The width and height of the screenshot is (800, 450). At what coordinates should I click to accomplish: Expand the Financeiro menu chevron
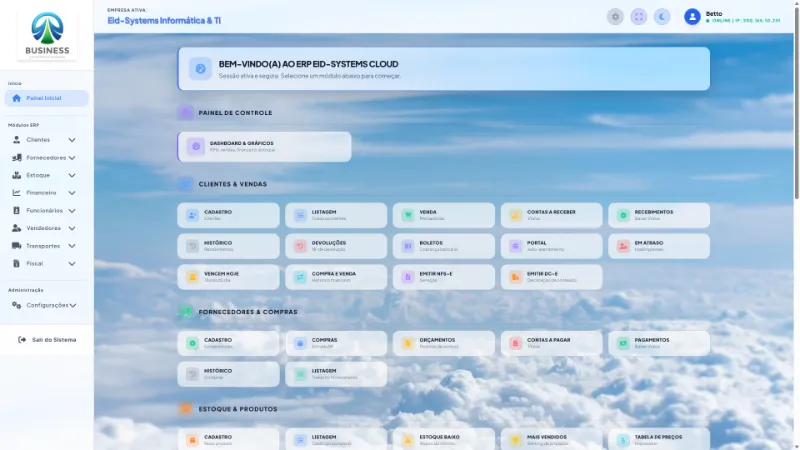click(x=72, y=193)
